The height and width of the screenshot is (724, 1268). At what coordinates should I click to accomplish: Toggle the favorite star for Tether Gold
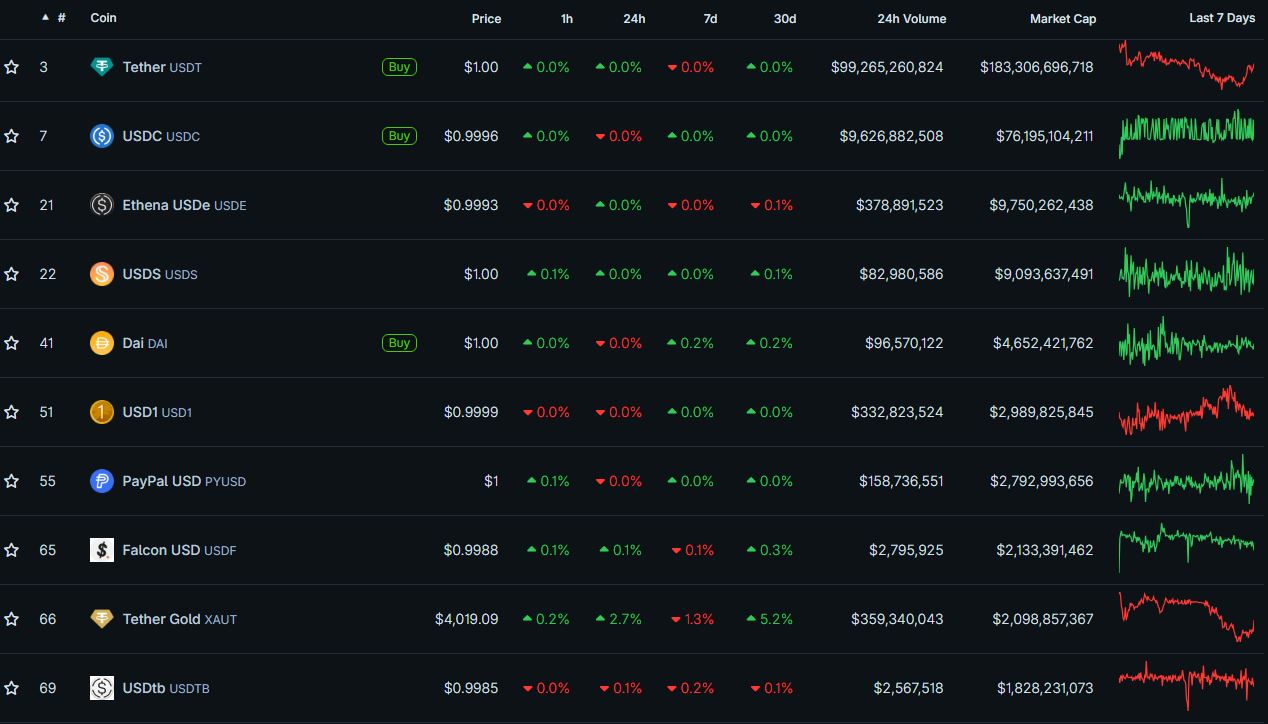click(12, 618)
